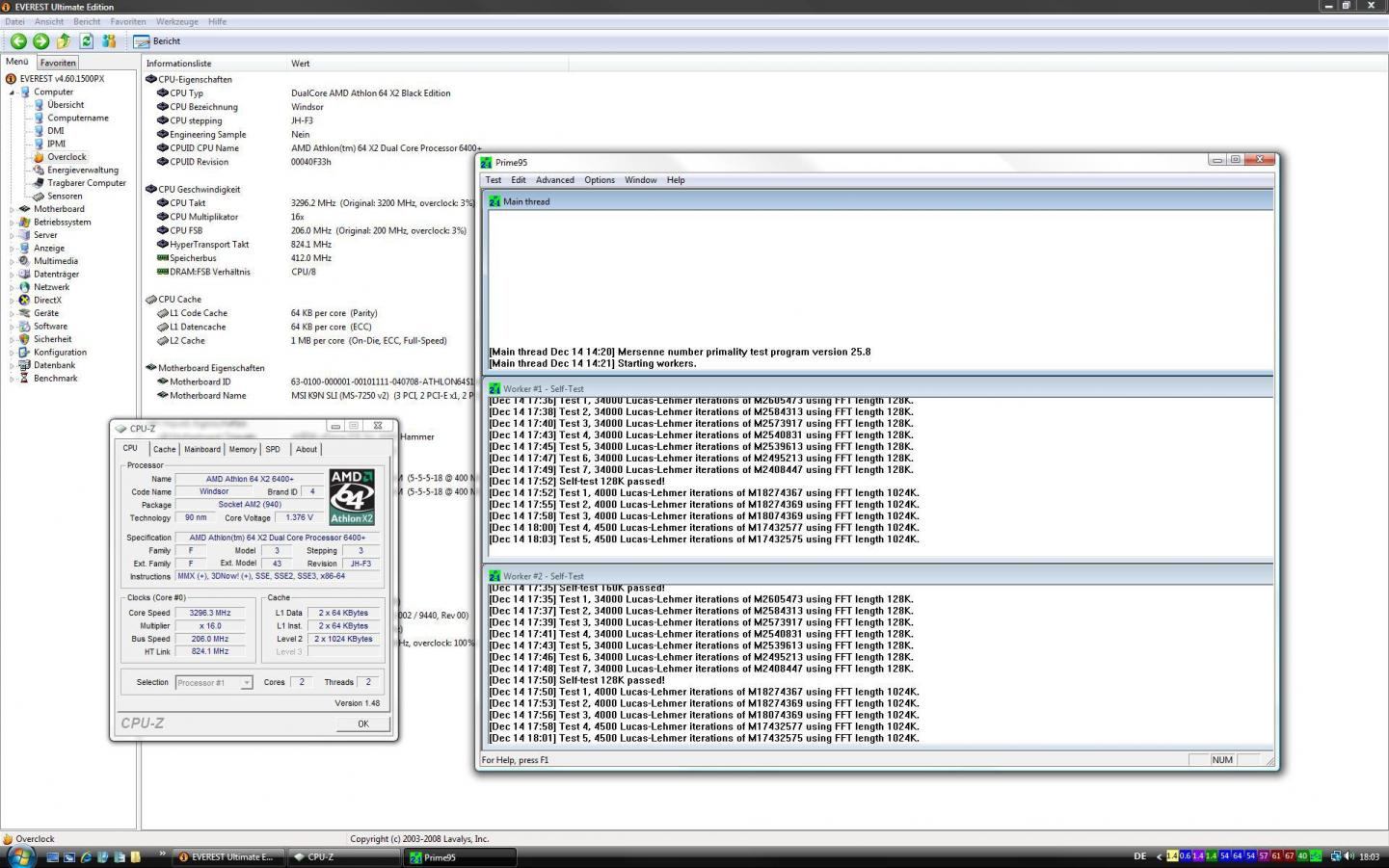Select the Benchmark hourglass tree item
The image size is (1389, 868).
click(55, 379)
